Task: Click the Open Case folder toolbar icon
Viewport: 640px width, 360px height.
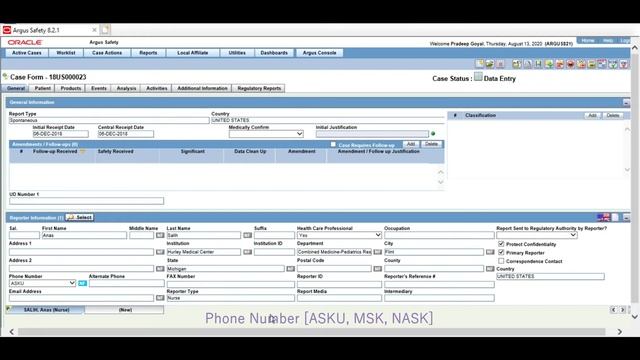Action: click(x=490, y=64)
